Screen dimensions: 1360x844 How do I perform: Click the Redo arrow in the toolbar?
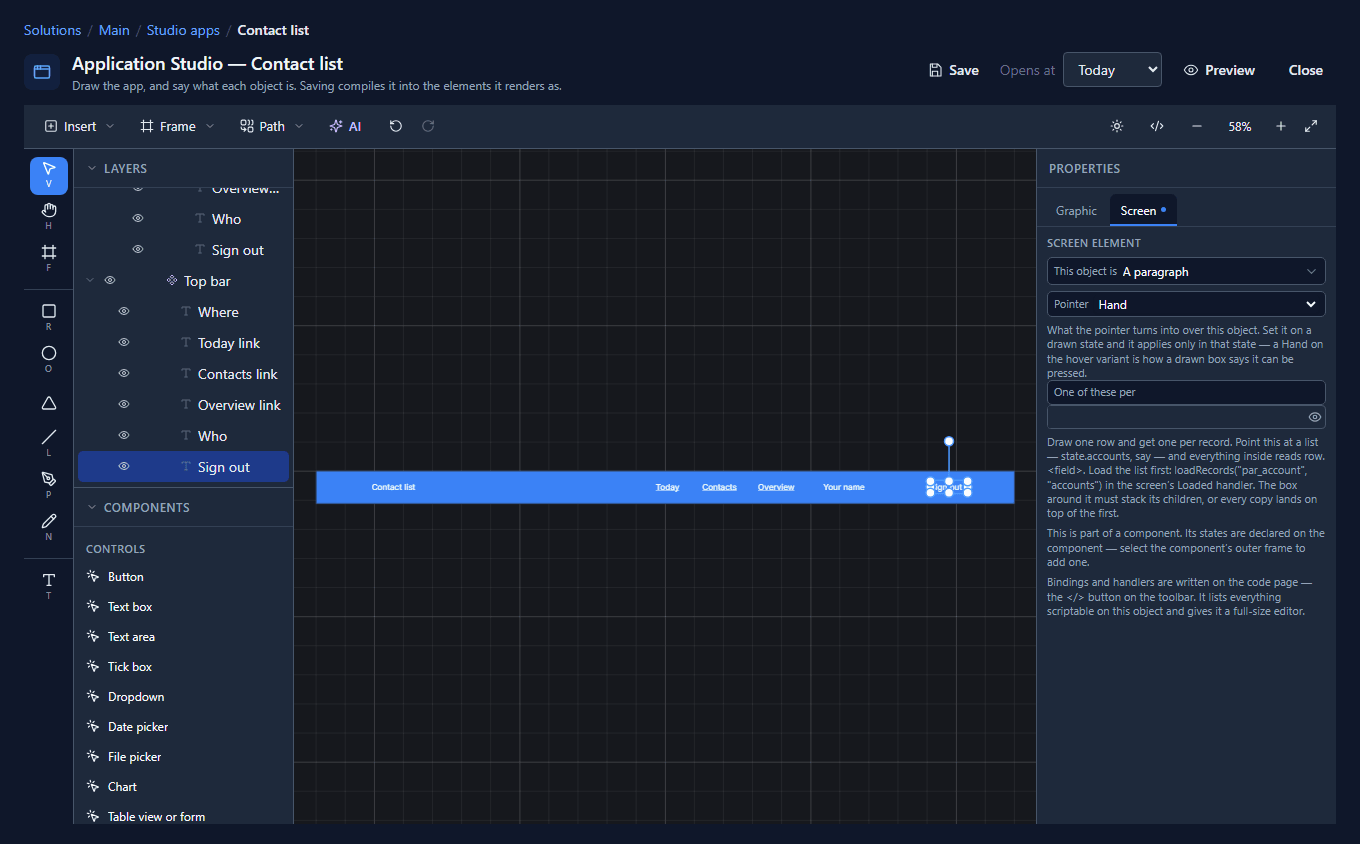[x=428, y=126]
